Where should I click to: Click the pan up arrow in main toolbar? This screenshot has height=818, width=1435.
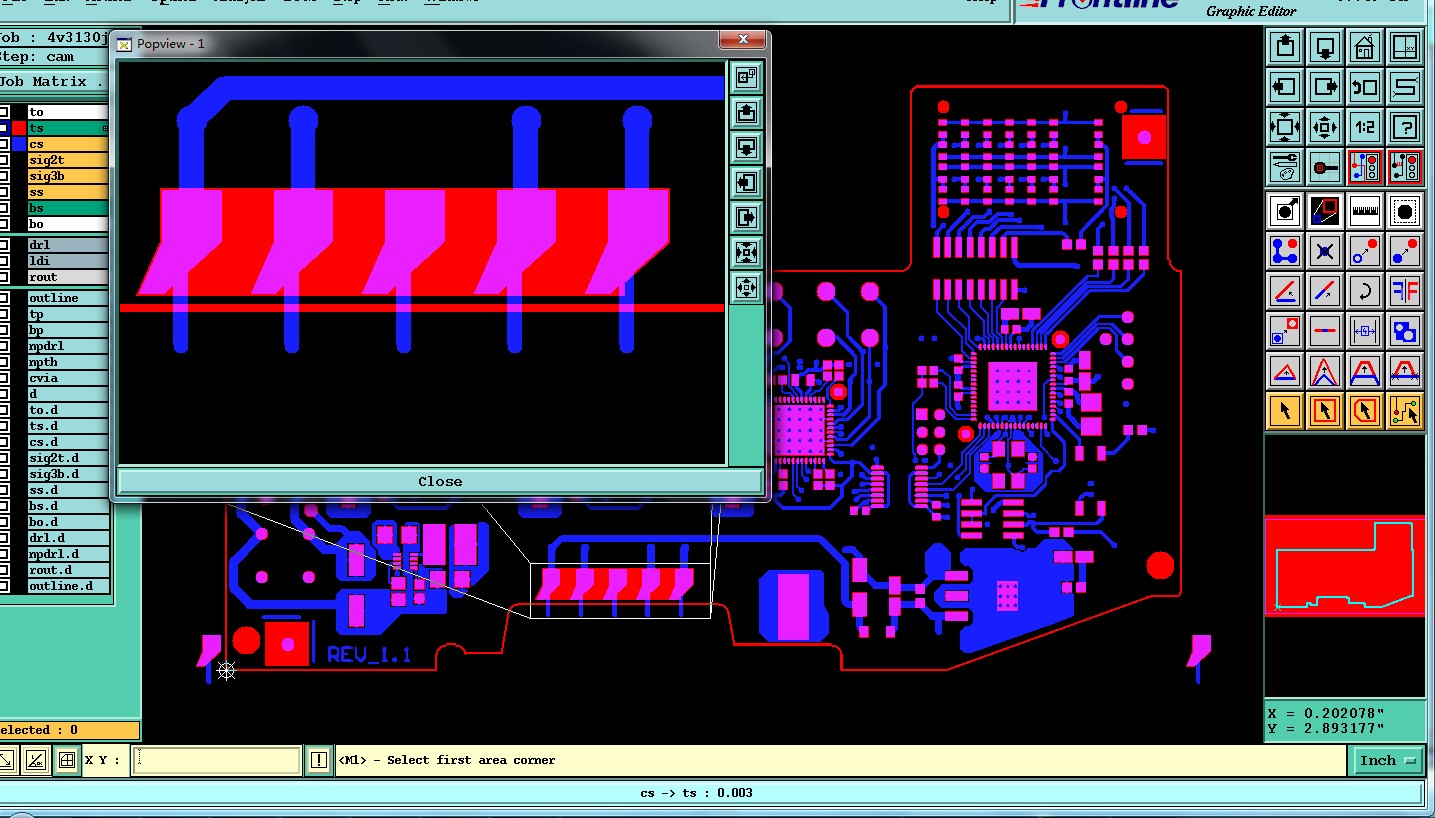pos(1285,46)
